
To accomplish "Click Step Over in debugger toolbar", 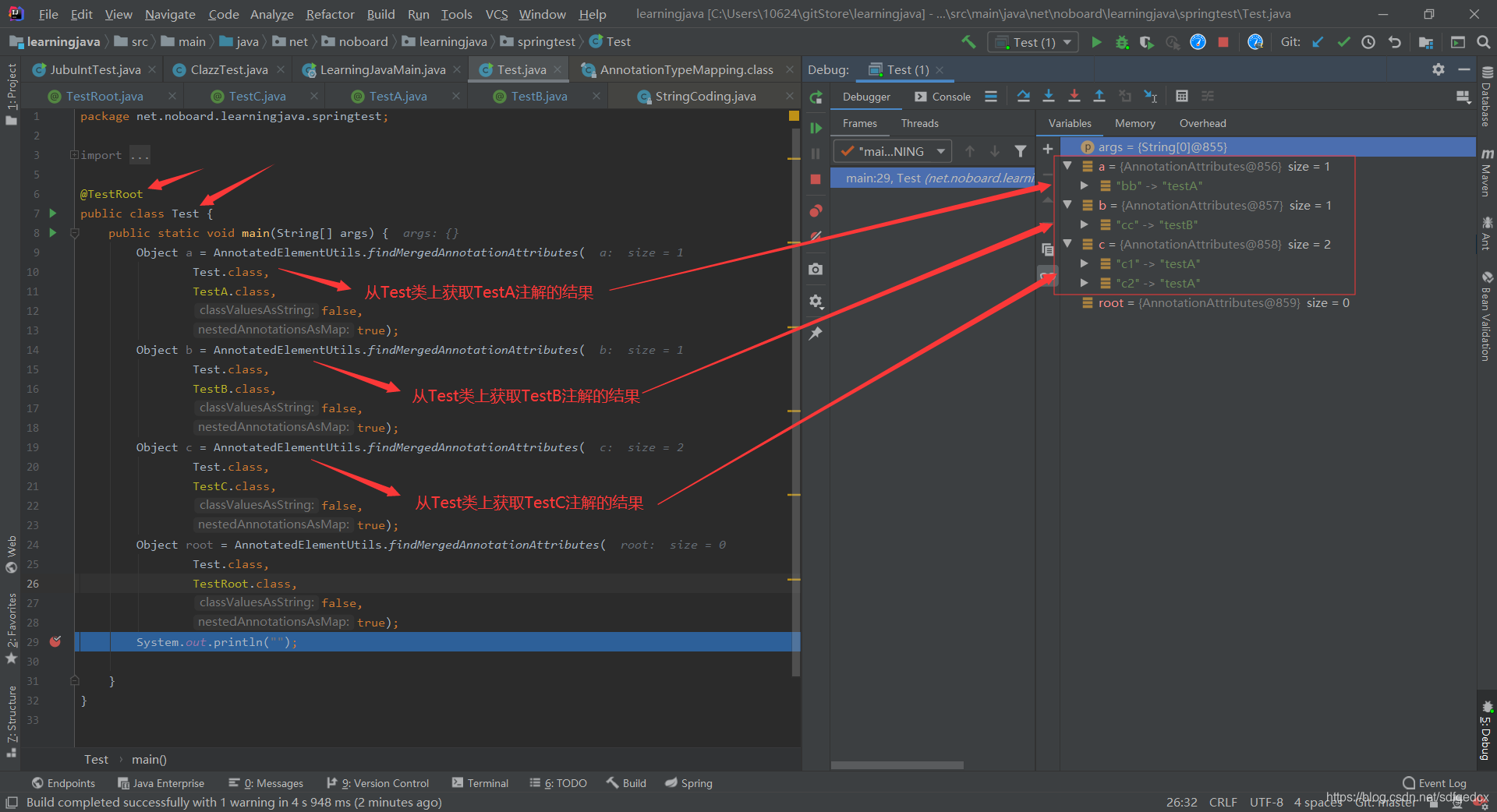I will [1023, 96].
